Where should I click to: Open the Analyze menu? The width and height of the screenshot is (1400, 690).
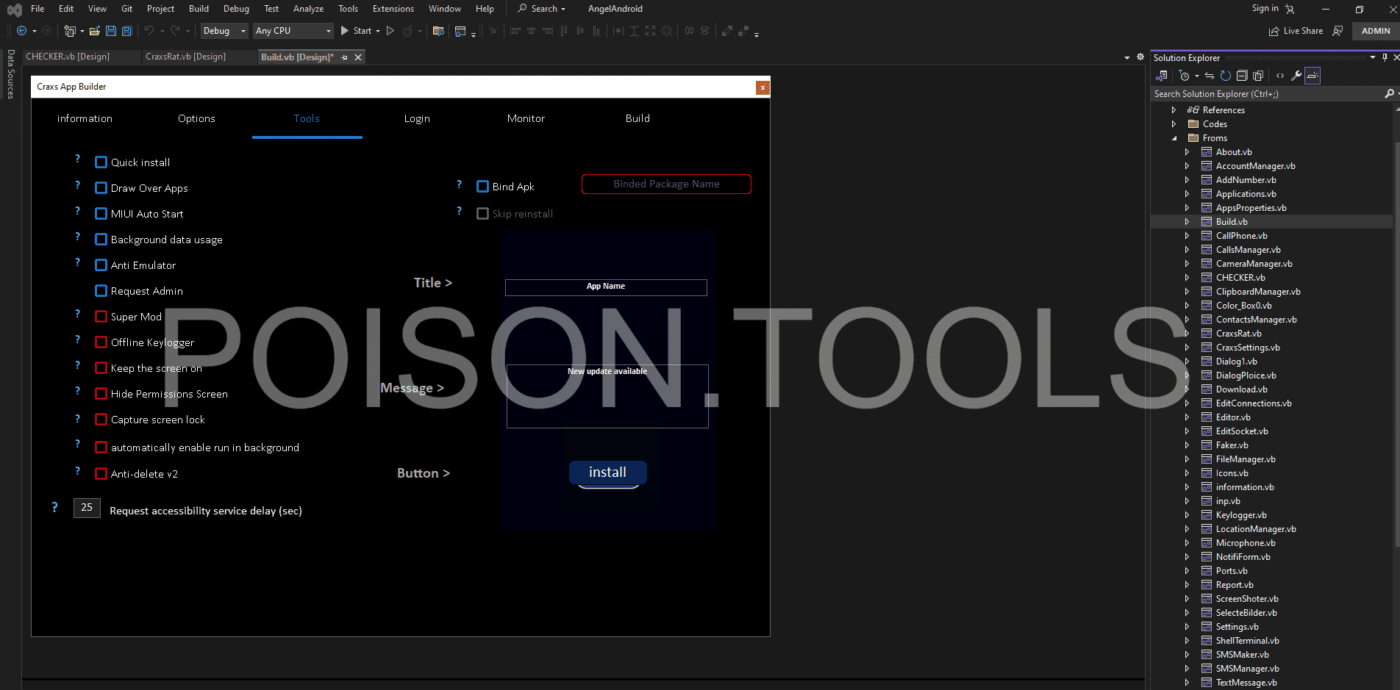pyautogui.click(x=308, y=9)
